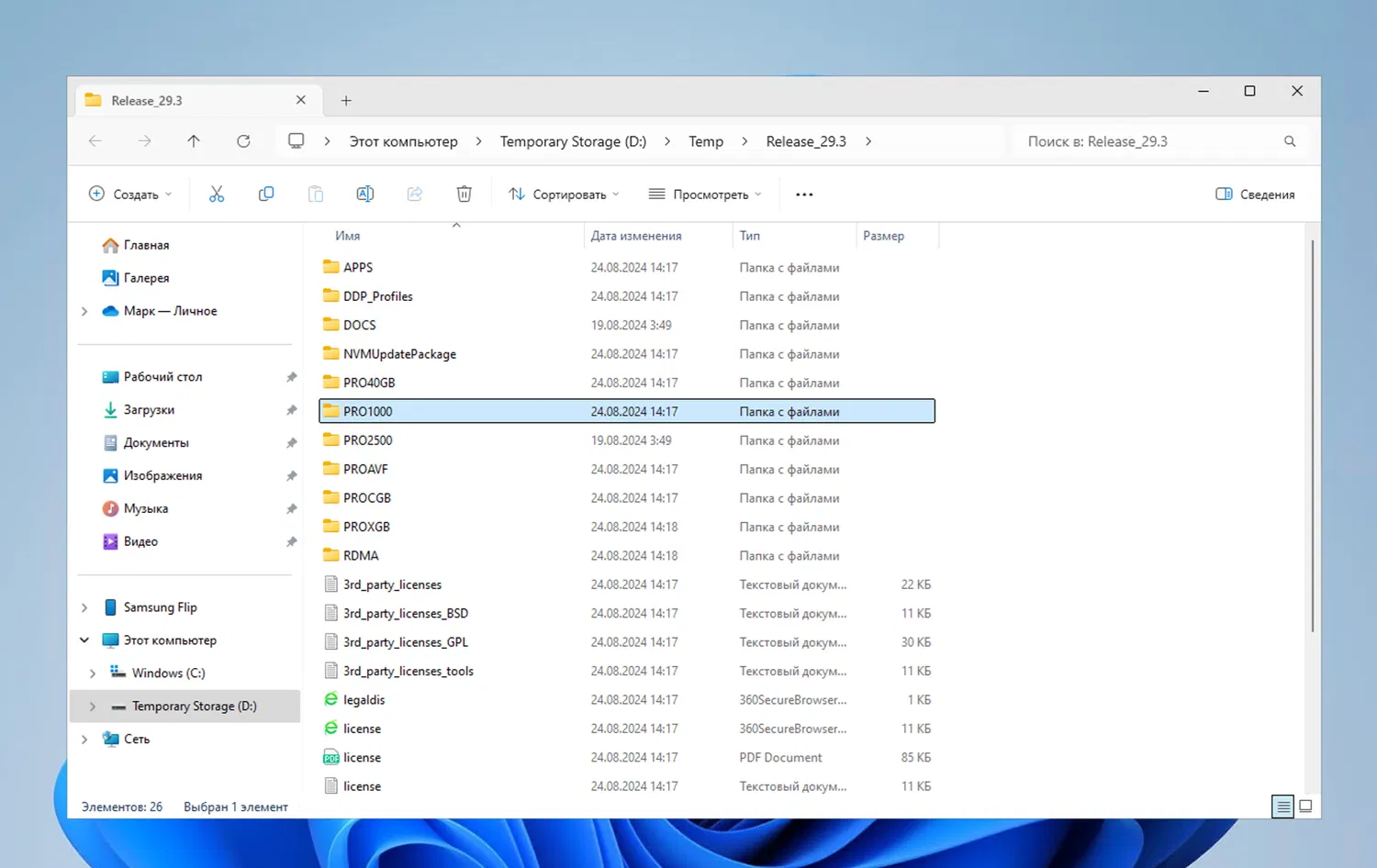Click the Cut scissors icon
Screen dimensions: 1377x868
pyautogui.click(x=217, y=194)
